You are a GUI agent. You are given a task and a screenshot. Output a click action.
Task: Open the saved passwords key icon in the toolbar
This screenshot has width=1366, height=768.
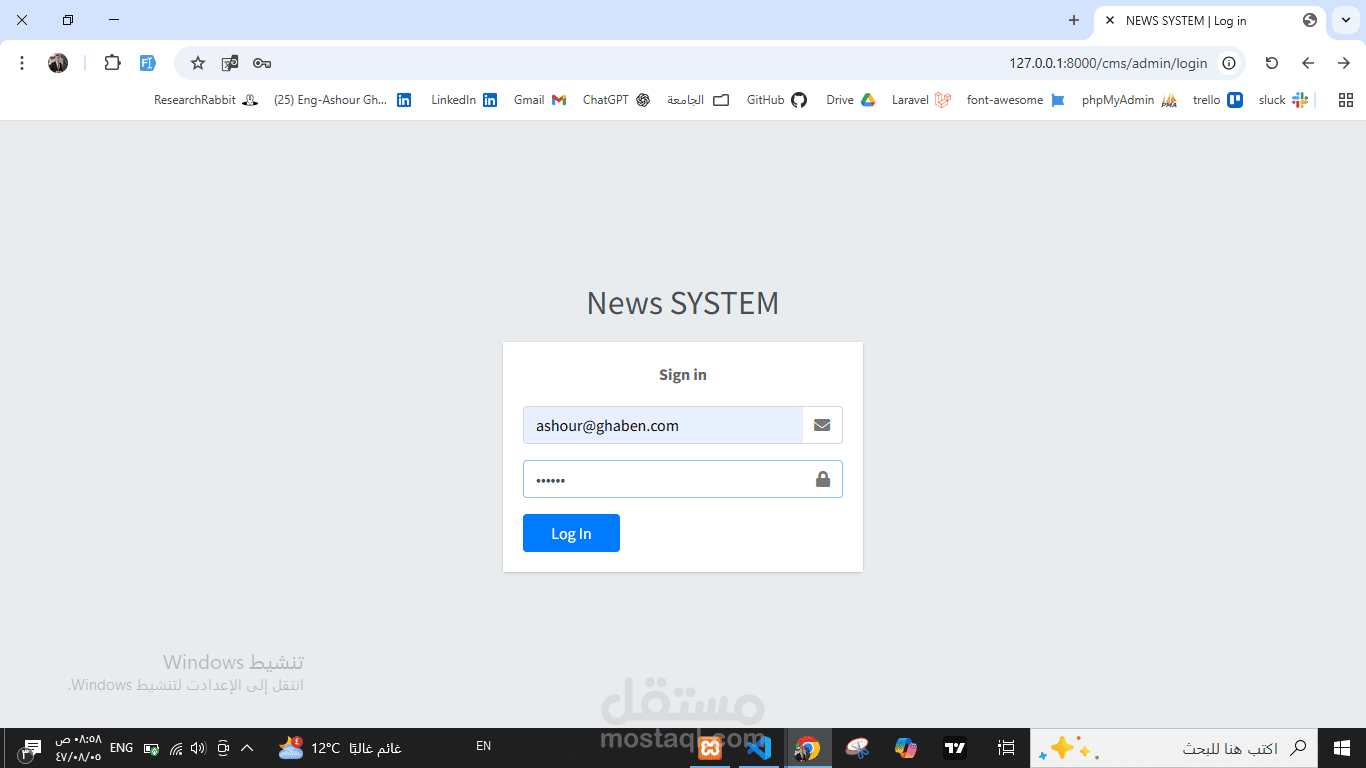click(261, 62)
